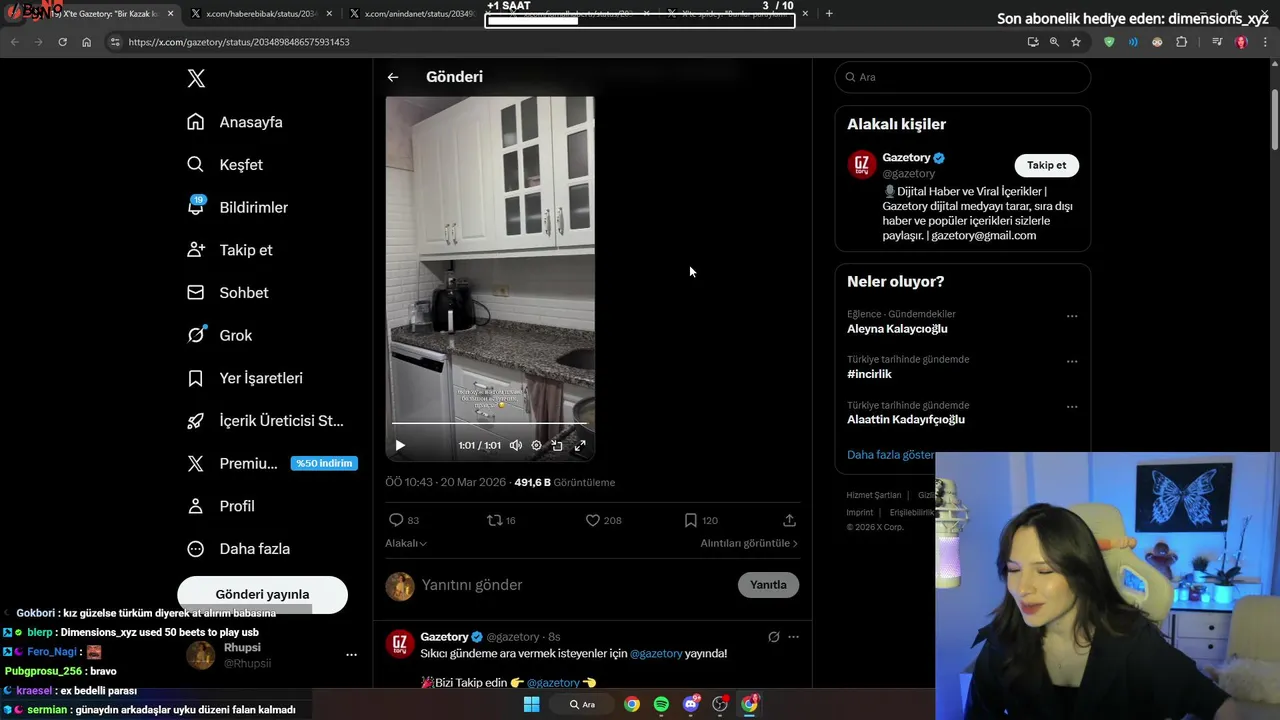Image resolution: width=1280 pixels, height=720 pixels.
Task: Click the Gönderi yayınla button
Action: coord(262,594)
